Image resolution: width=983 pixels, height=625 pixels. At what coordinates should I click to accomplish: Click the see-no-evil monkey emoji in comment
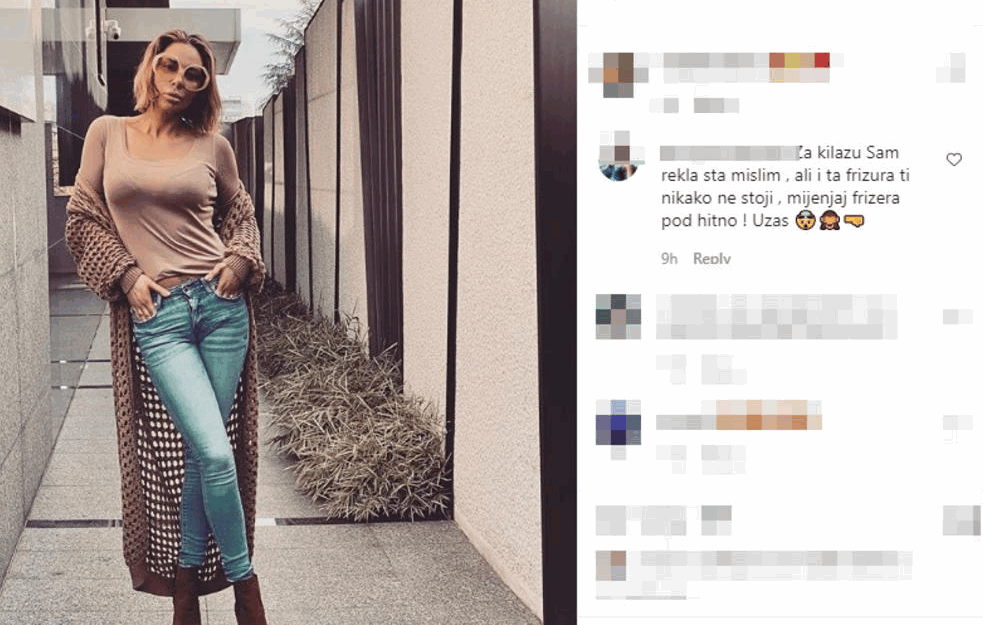pyautogui.click(x=829, y=221)
